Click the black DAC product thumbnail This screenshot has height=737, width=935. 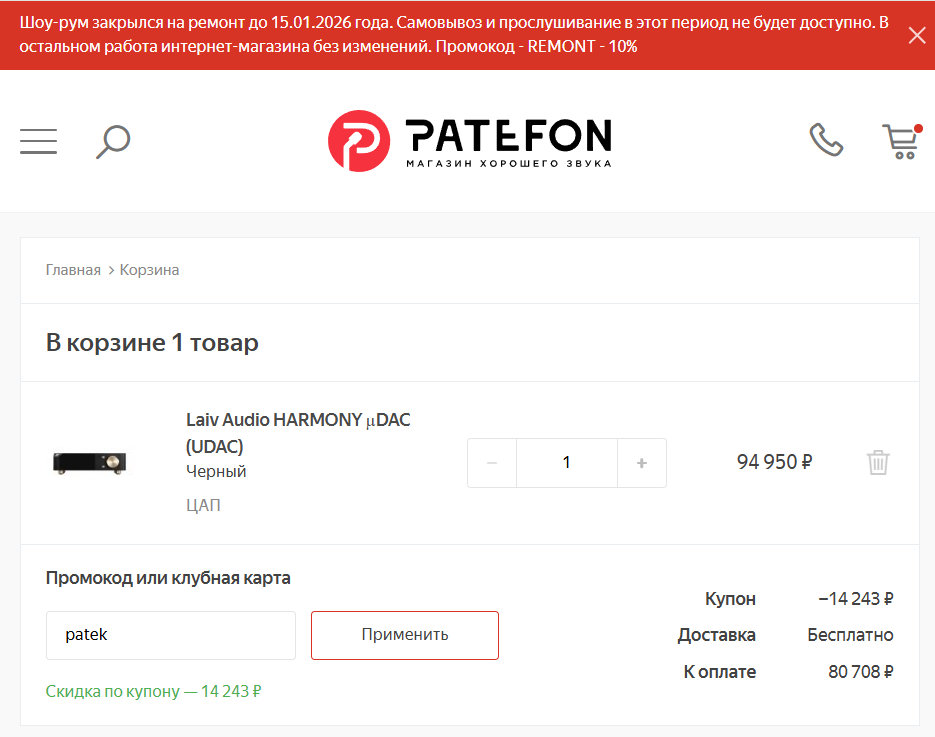90,463
